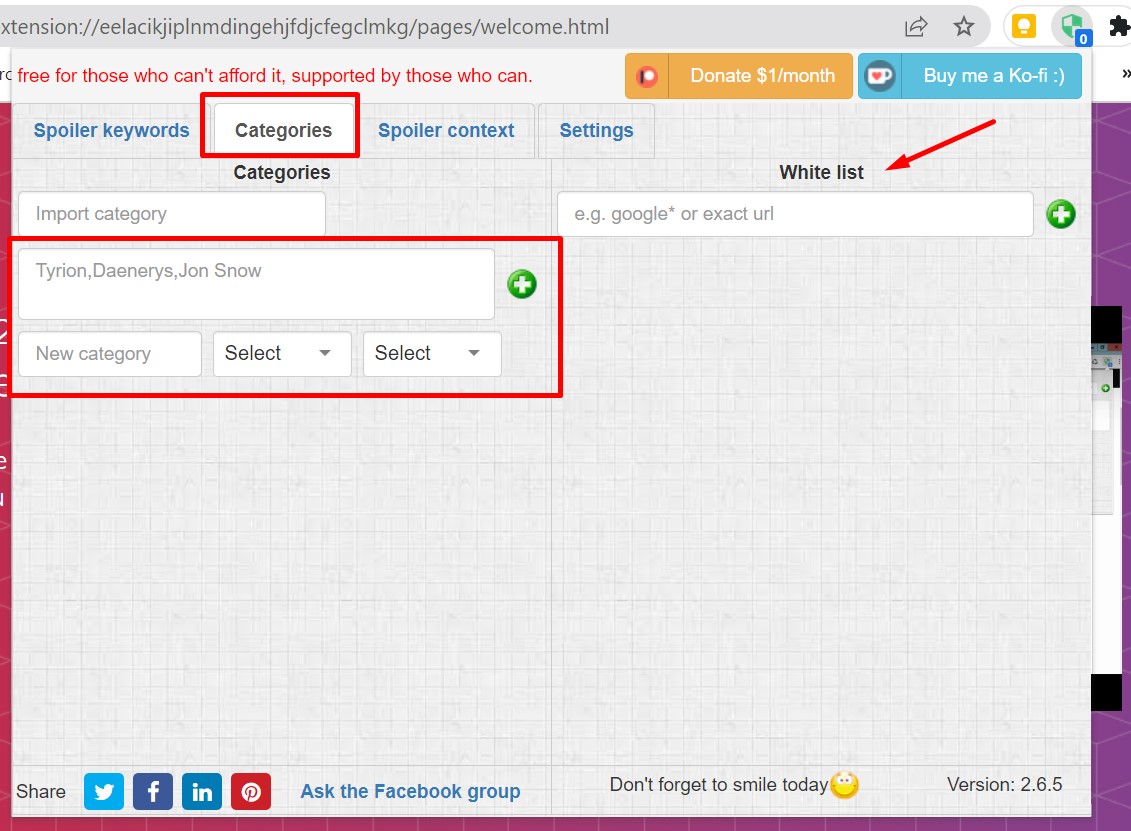
Task: Add new category with green plus
Action: [x=522, y=284]
